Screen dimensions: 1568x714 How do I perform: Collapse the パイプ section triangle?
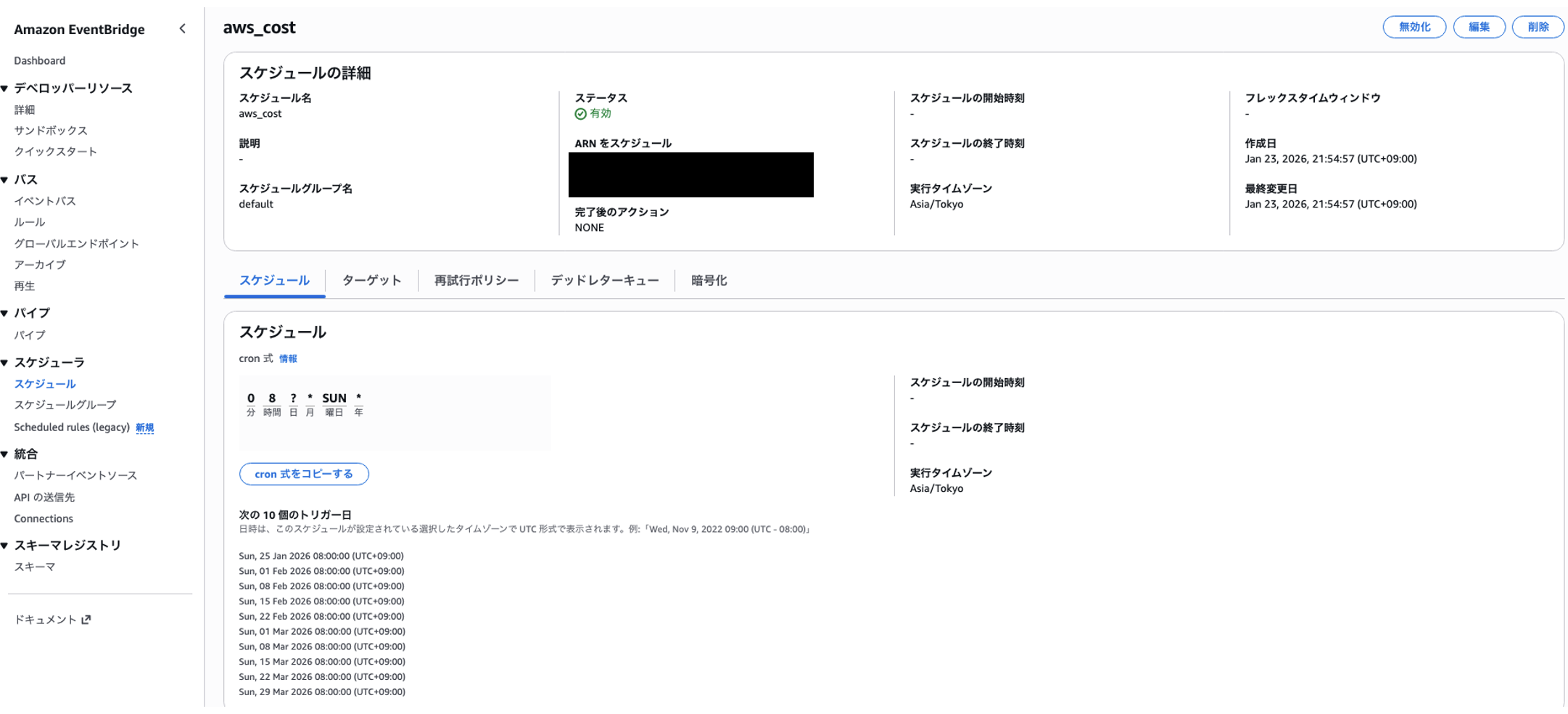tap(4, 313)
